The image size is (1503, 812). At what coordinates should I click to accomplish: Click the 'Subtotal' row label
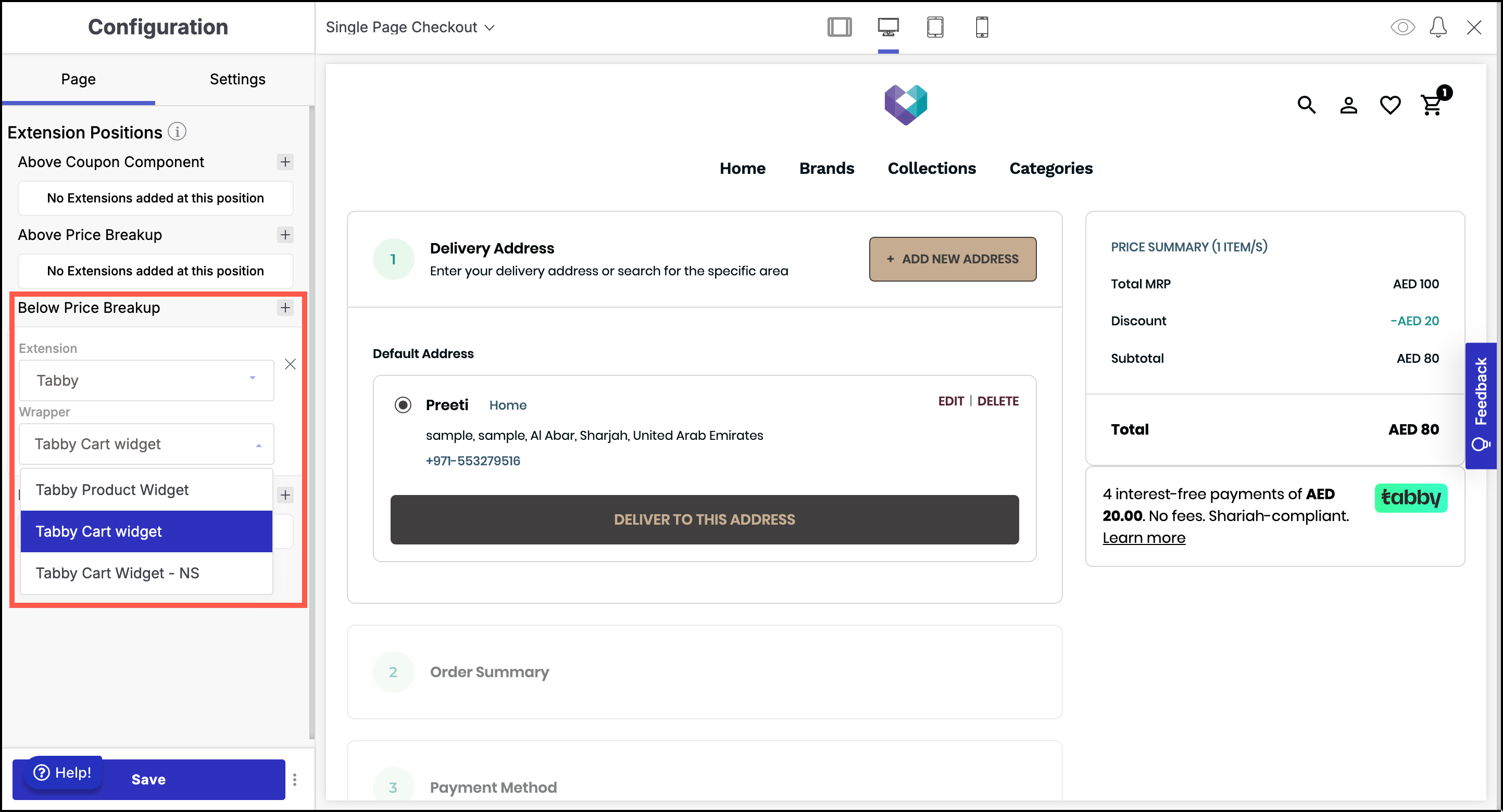[1137, 358]
